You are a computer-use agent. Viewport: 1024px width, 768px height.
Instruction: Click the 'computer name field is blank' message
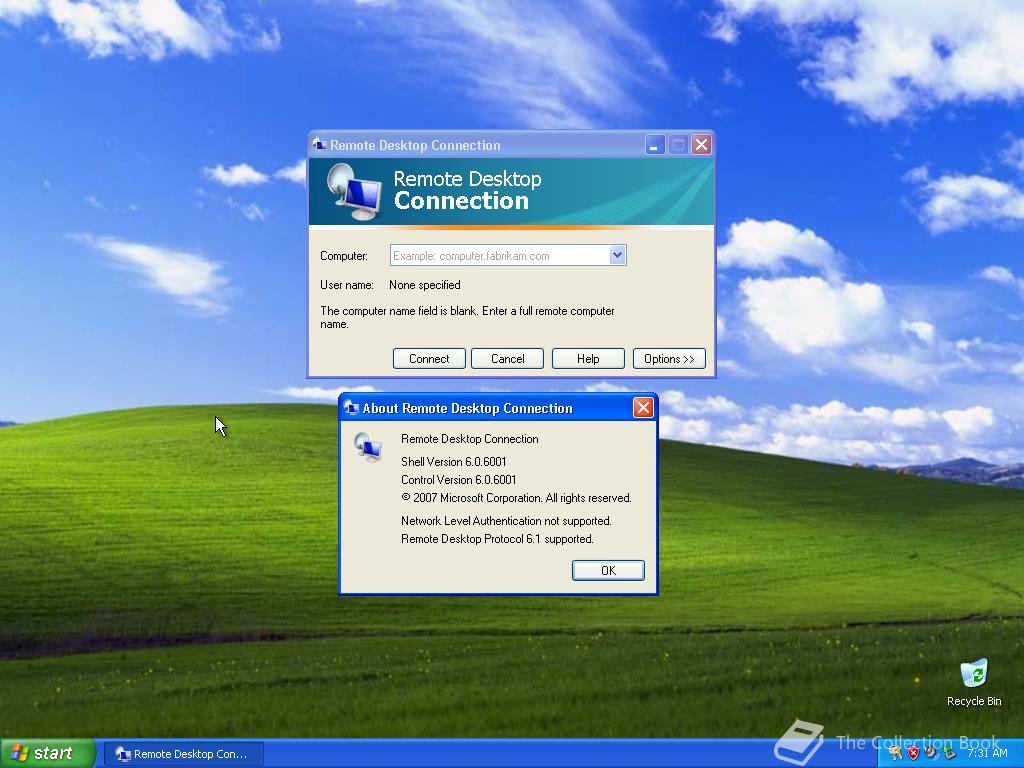pyautogui.click(x=467, y=317)
